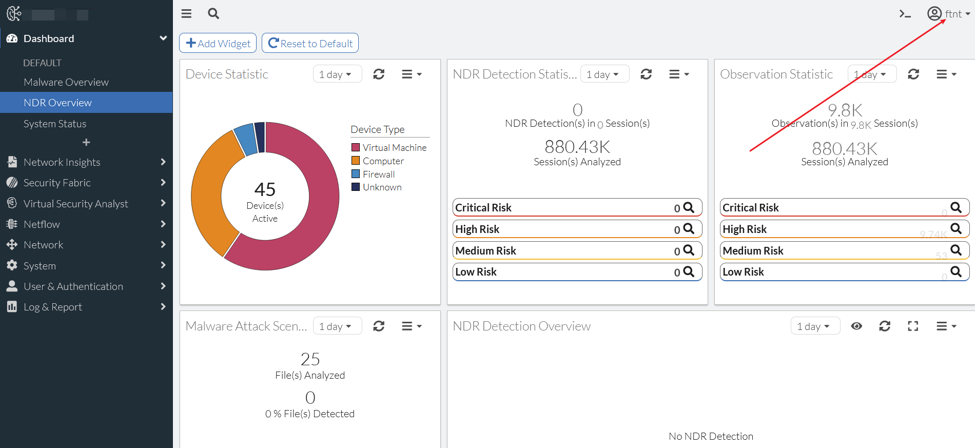Search Critical Risk NDR detections magnifier
The height and width of the screenshot is (448, 975).
tap(688, 207)
